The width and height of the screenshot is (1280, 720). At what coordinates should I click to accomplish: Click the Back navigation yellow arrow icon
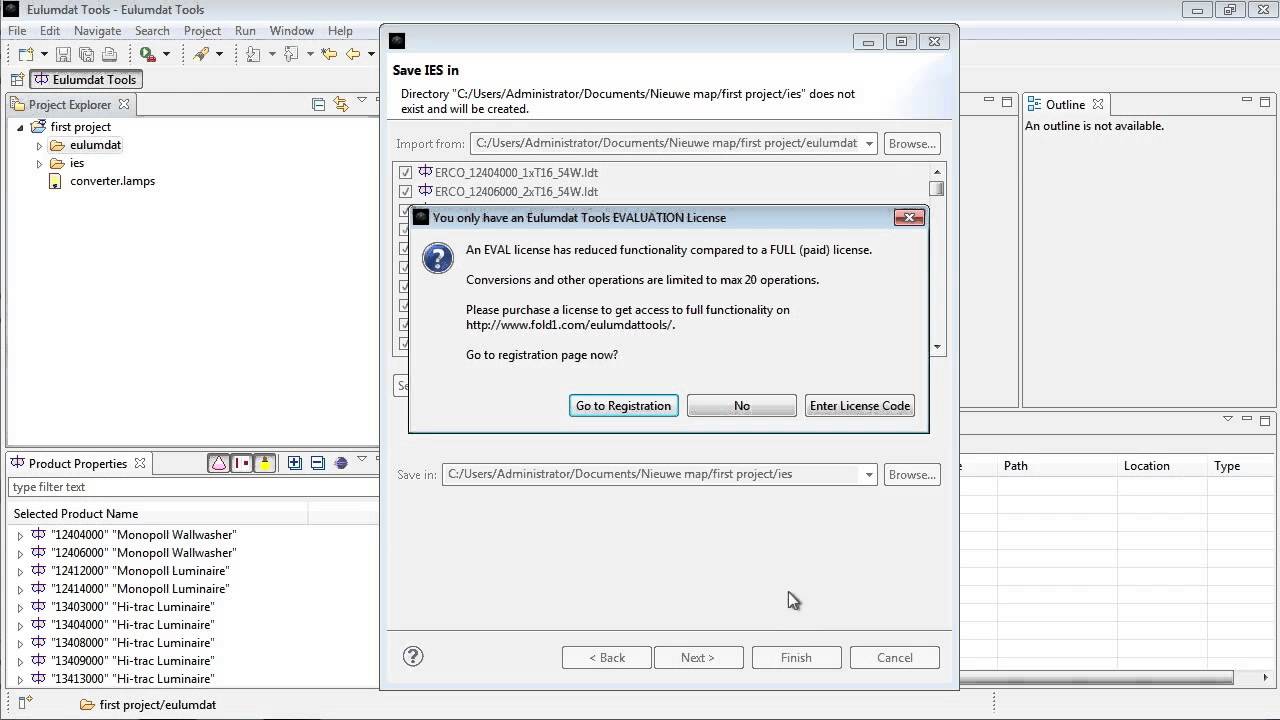point(353,54)
